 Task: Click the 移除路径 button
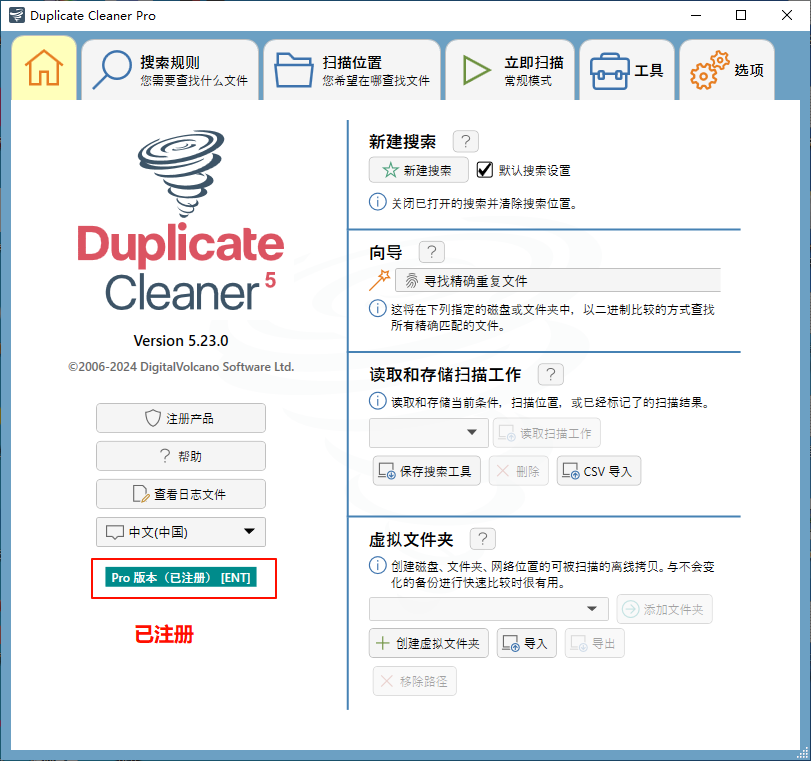click(415, 681)
